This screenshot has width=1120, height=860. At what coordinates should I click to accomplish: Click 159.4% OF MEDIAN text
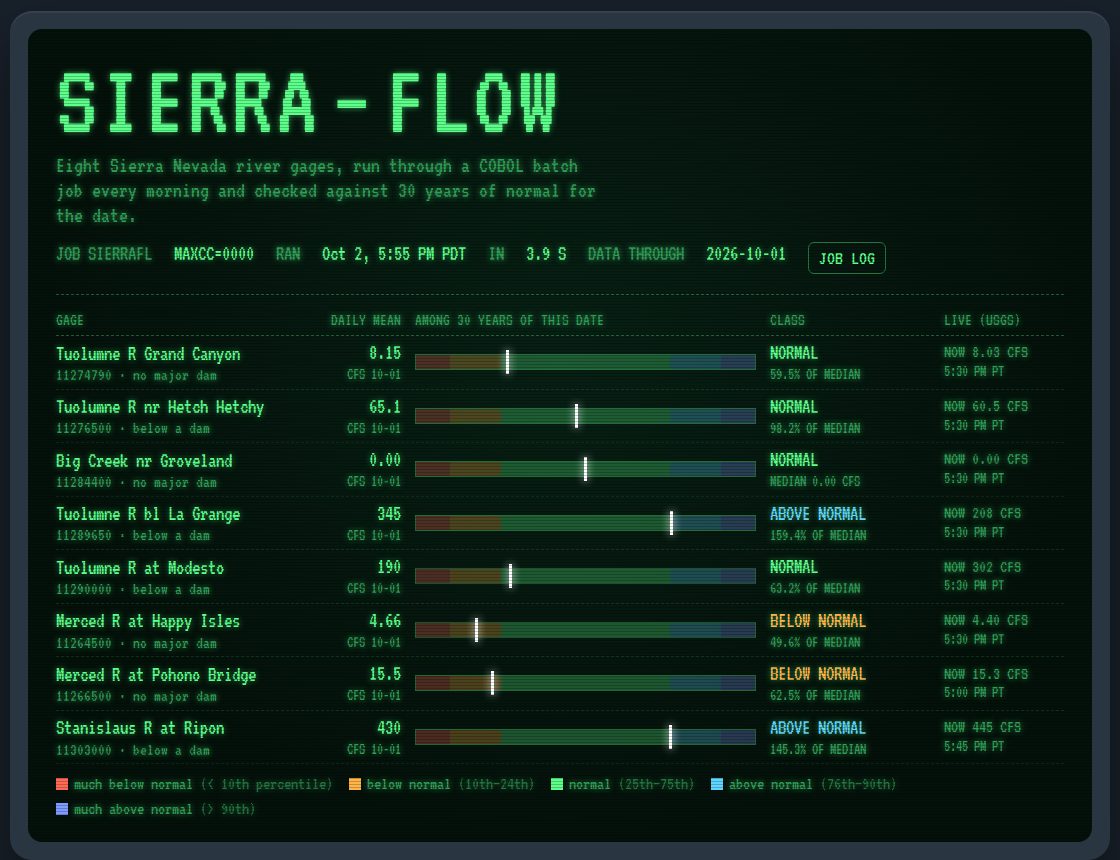pyautogui.click(x=818, y=536)
